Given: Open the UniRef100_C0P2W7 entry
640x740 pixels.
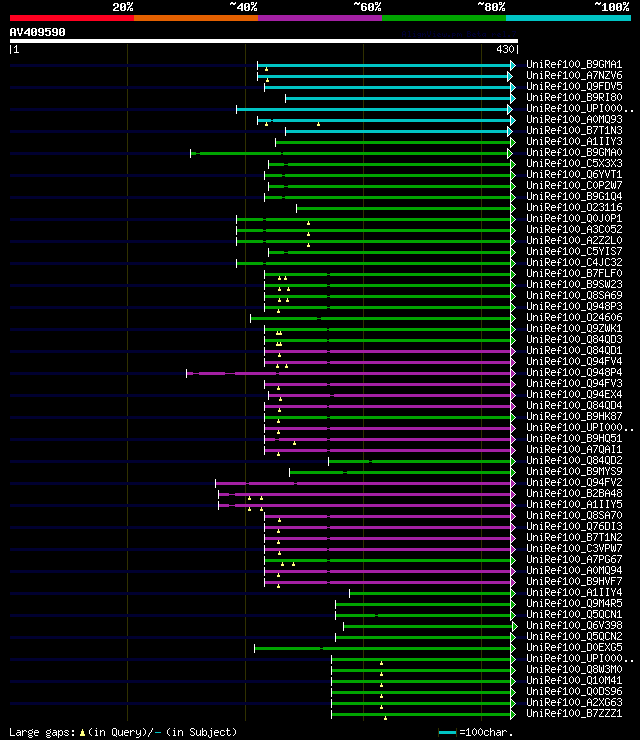Looking at the screenshot, I should [574, 185].
